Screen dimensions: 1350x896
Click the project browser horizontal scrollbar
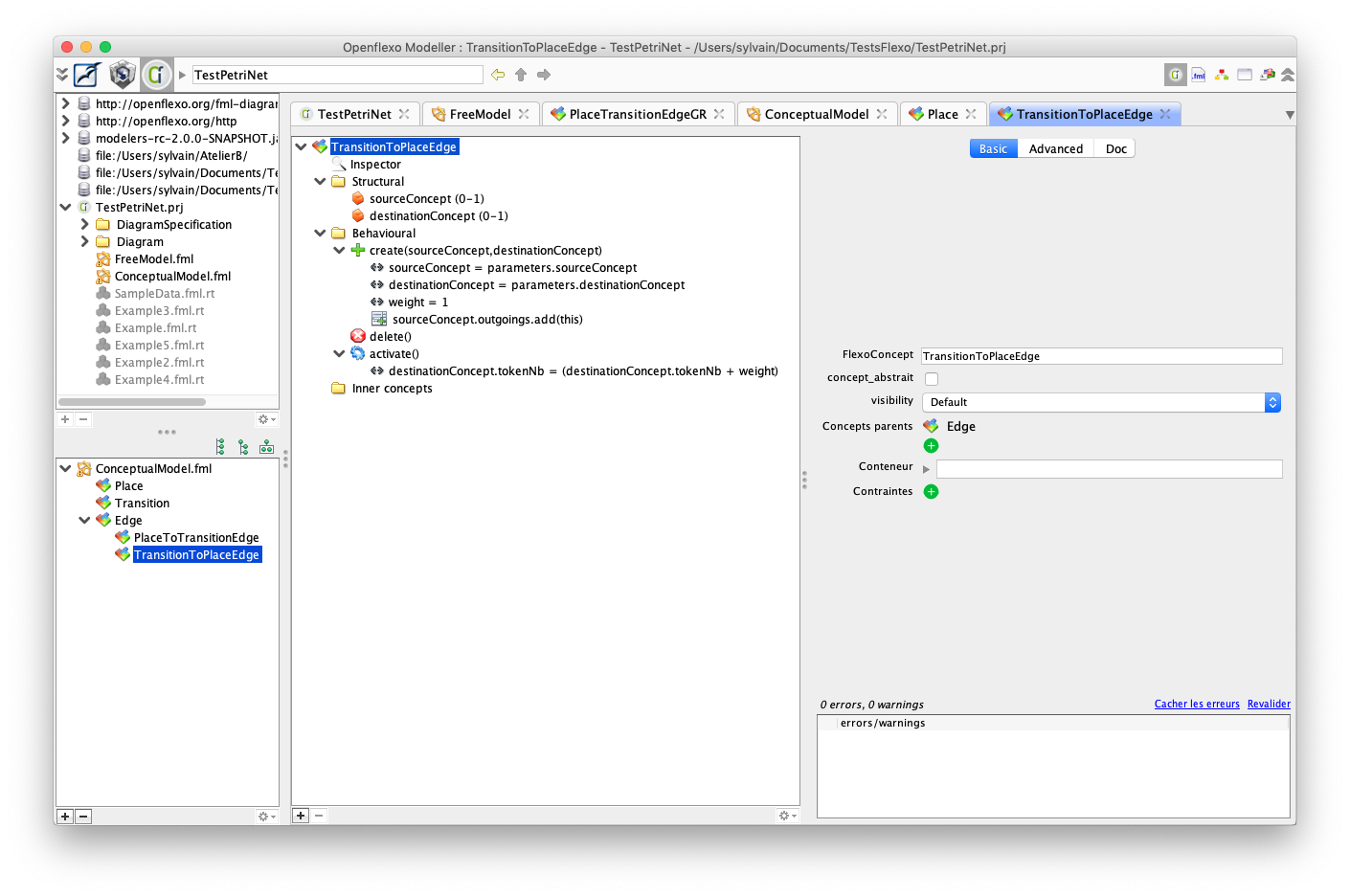[x=132, y=402]
